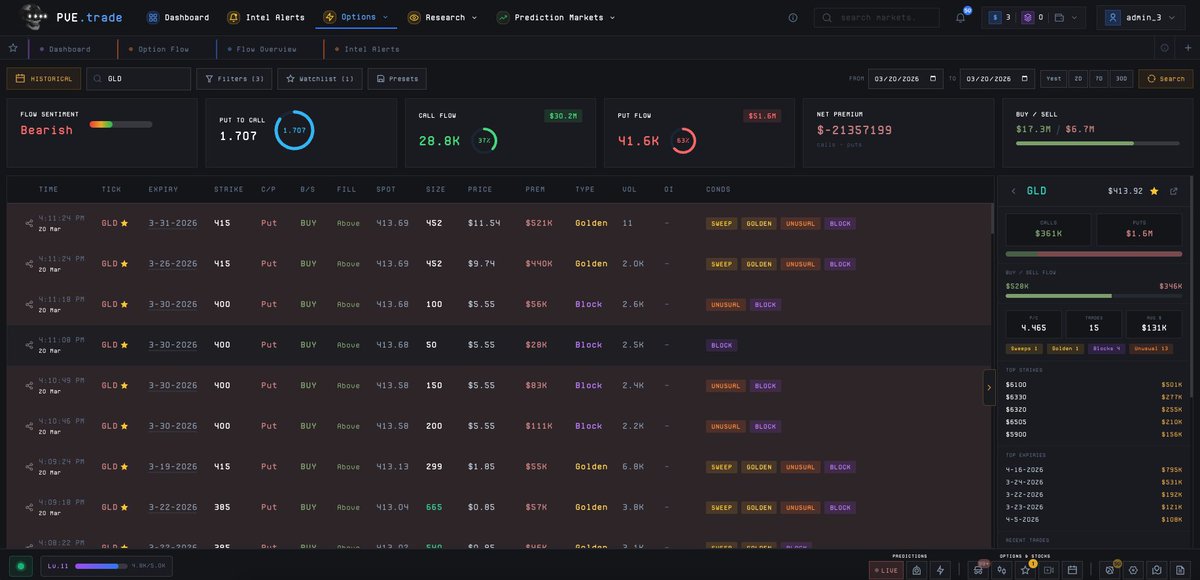This screenshot has width=1200, height=580.
Task: Click the calendar picker icon in FROM date
Action: 934,78
